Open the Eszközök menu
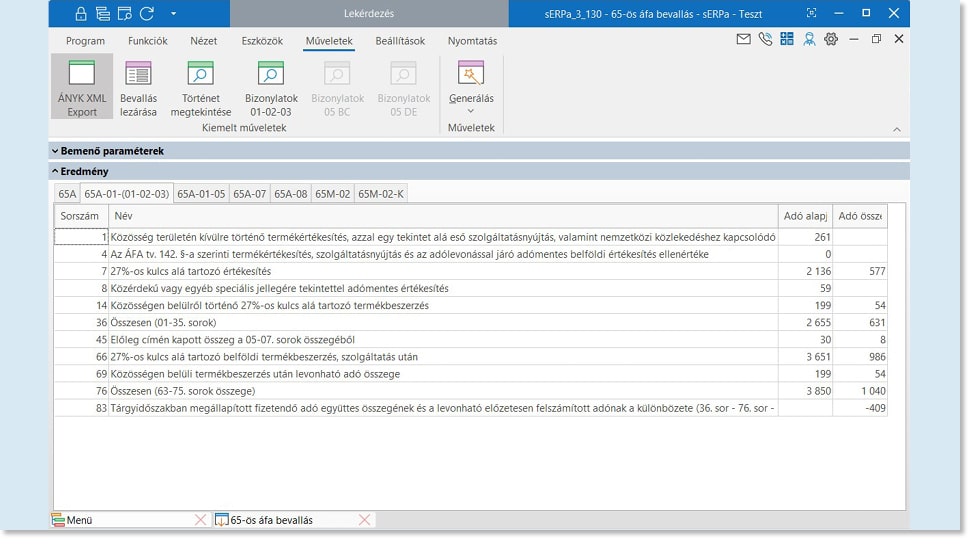Viewport: 980px width, 550px height. (x=262, y=41)
